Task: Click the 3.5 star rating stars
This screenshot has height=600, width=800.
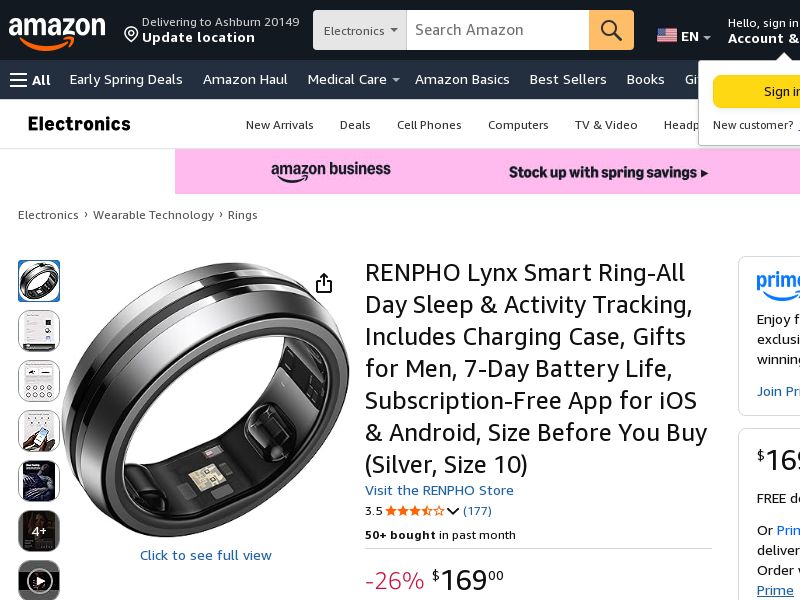Action: pos(413,511)
